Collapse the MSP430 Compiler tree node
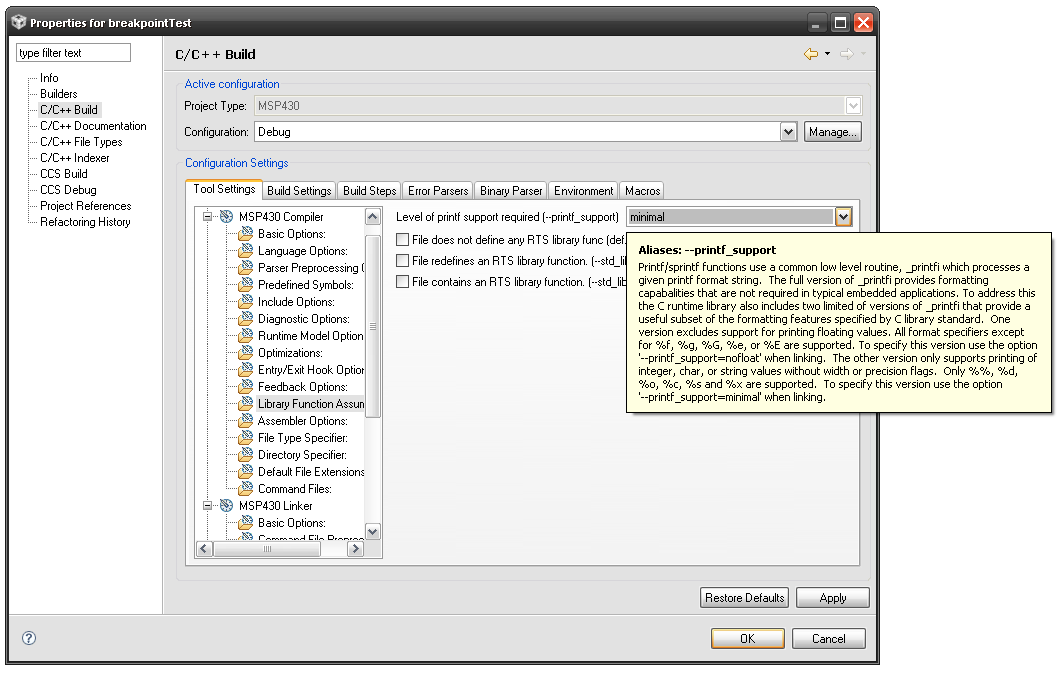1058x673 pixels. pos(208,217)
